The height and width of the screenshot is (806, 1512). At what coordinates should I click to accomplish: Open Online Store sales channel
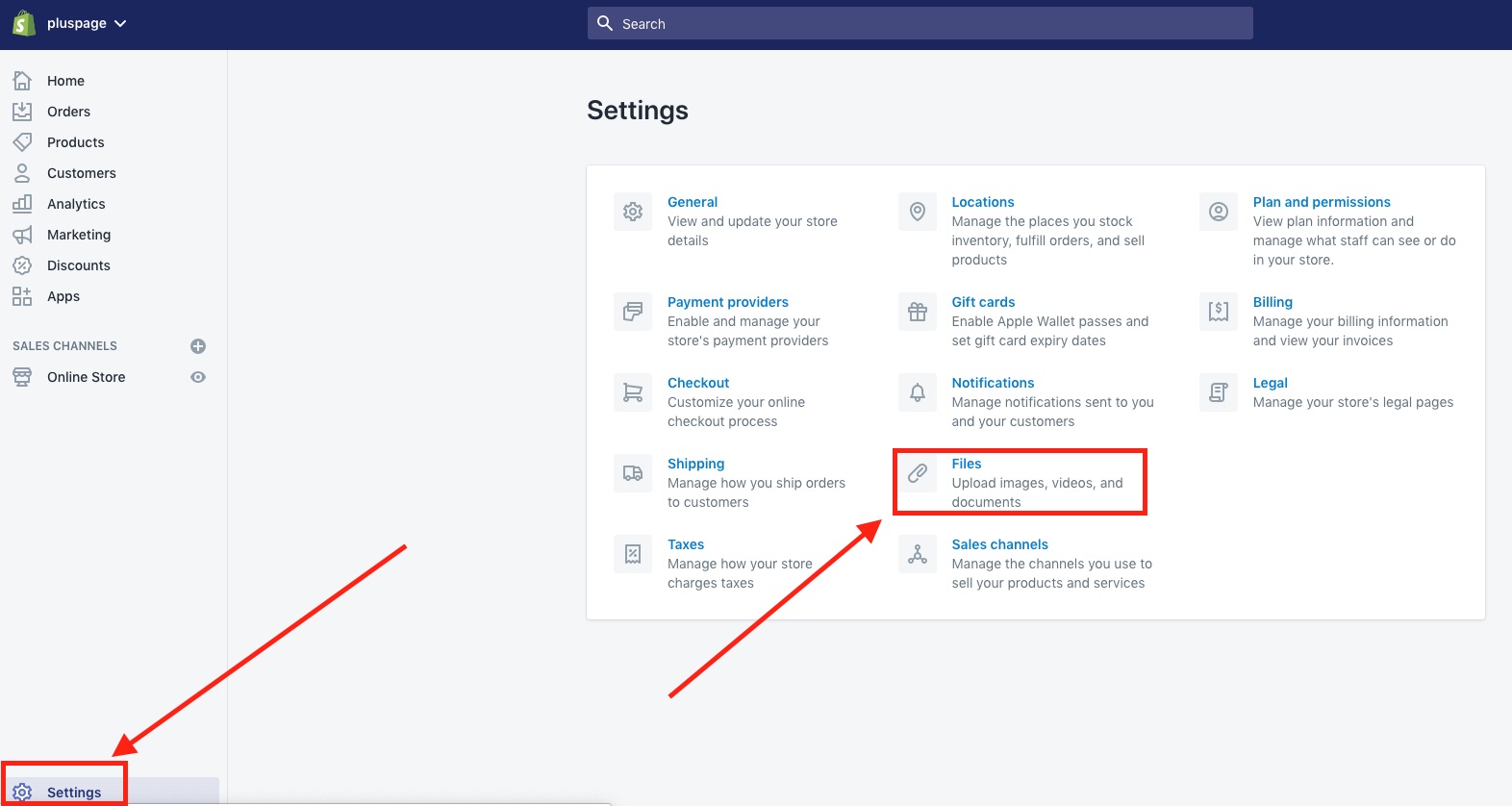coord(86,377)
